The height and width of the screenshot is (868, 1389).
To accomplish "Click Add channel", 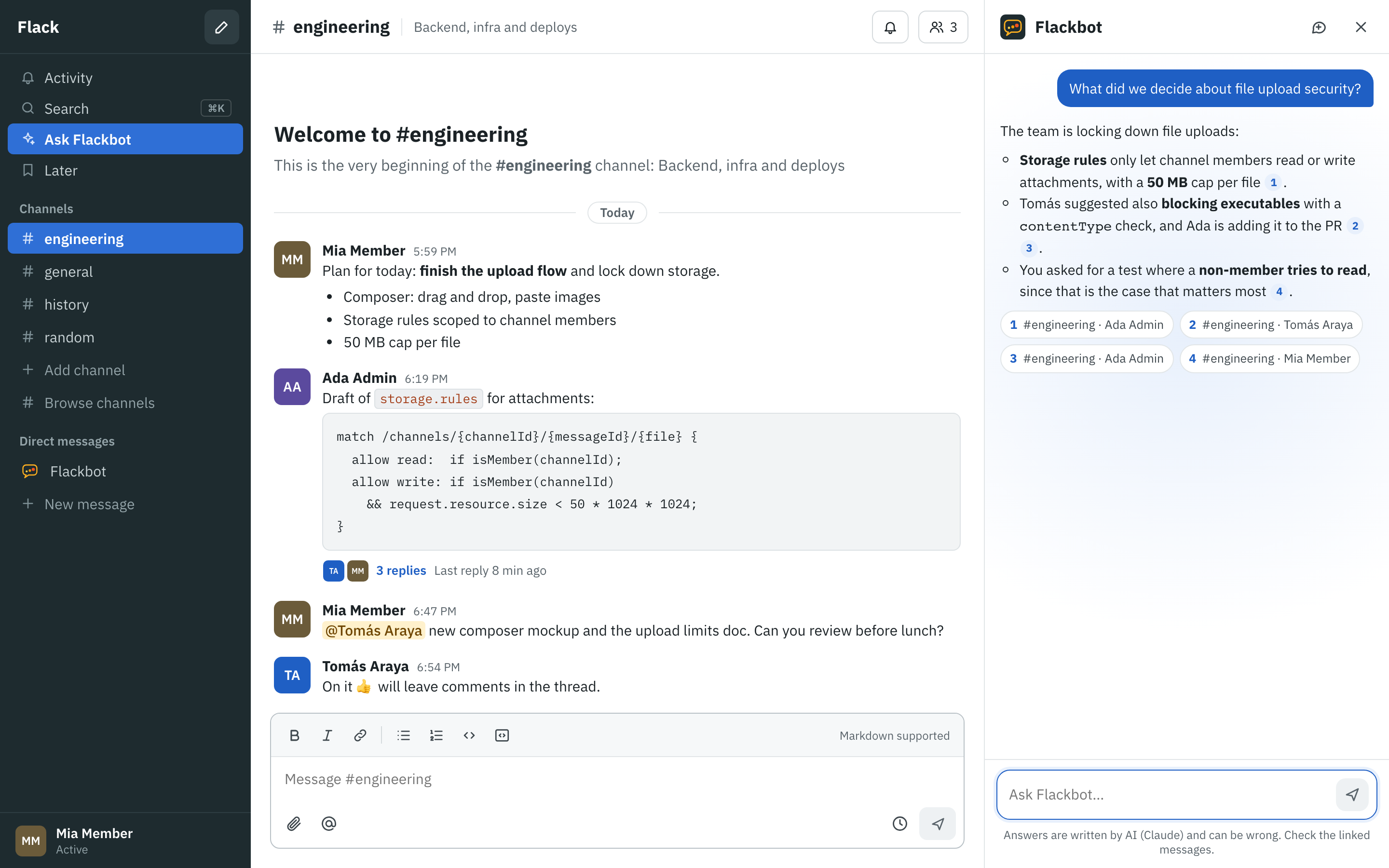I will click(125, 370).
